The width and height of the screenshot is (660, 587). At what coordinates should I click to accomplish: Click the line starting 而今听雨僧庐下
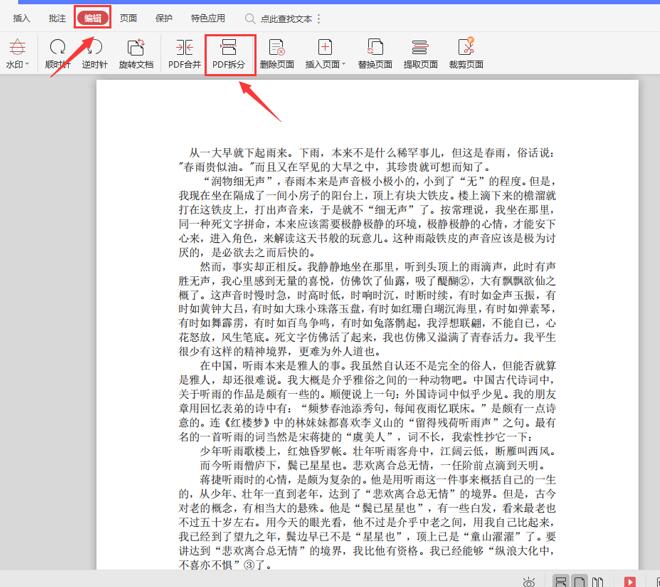[373, 465]
